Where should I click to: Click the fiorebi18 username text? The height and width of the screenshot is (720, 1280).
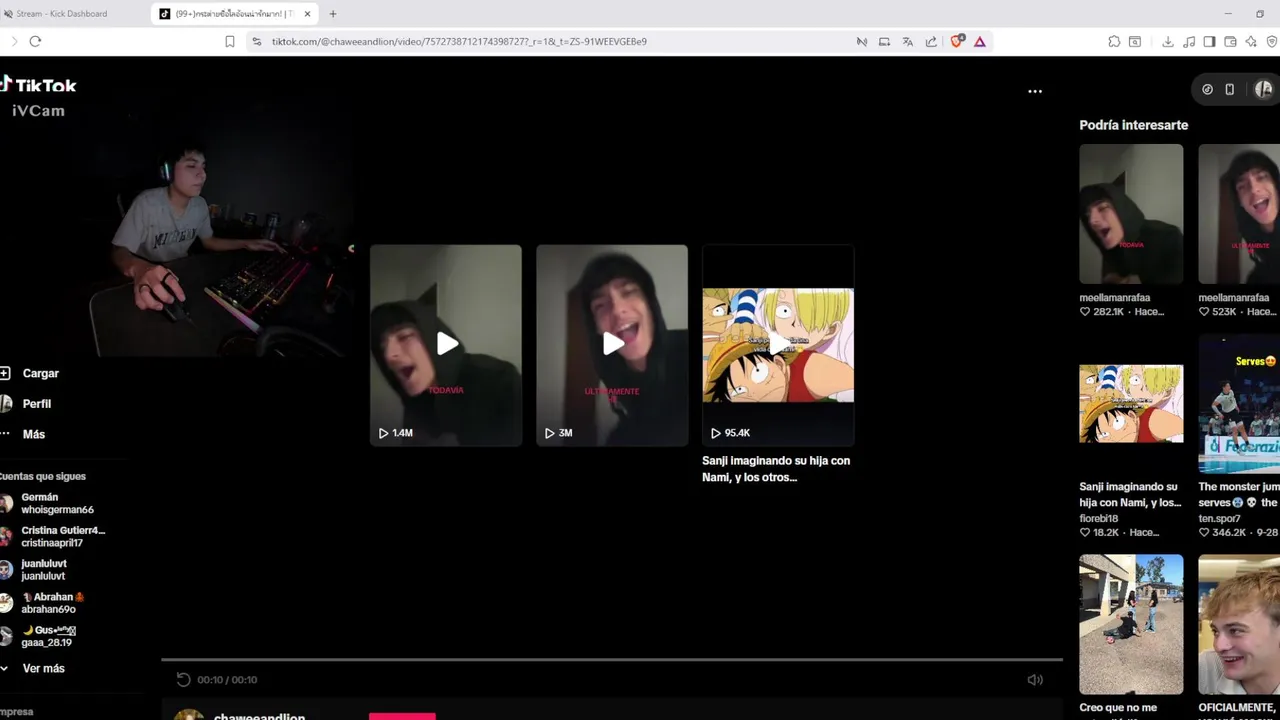pyautogui.click(x=1099, y=519)
